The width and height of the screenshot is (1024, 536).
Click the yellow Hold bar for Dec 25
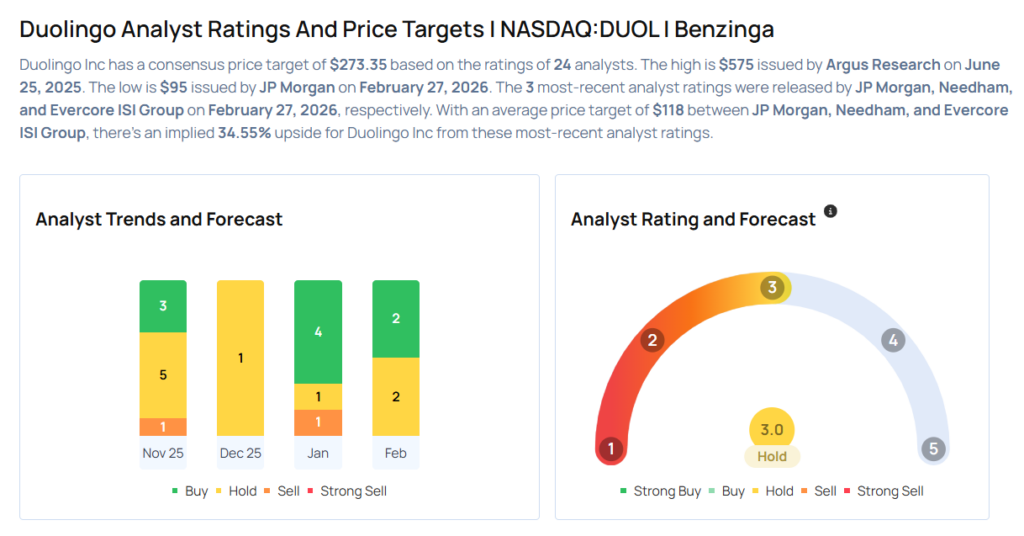pyautogui.click(x=240, y=358)
